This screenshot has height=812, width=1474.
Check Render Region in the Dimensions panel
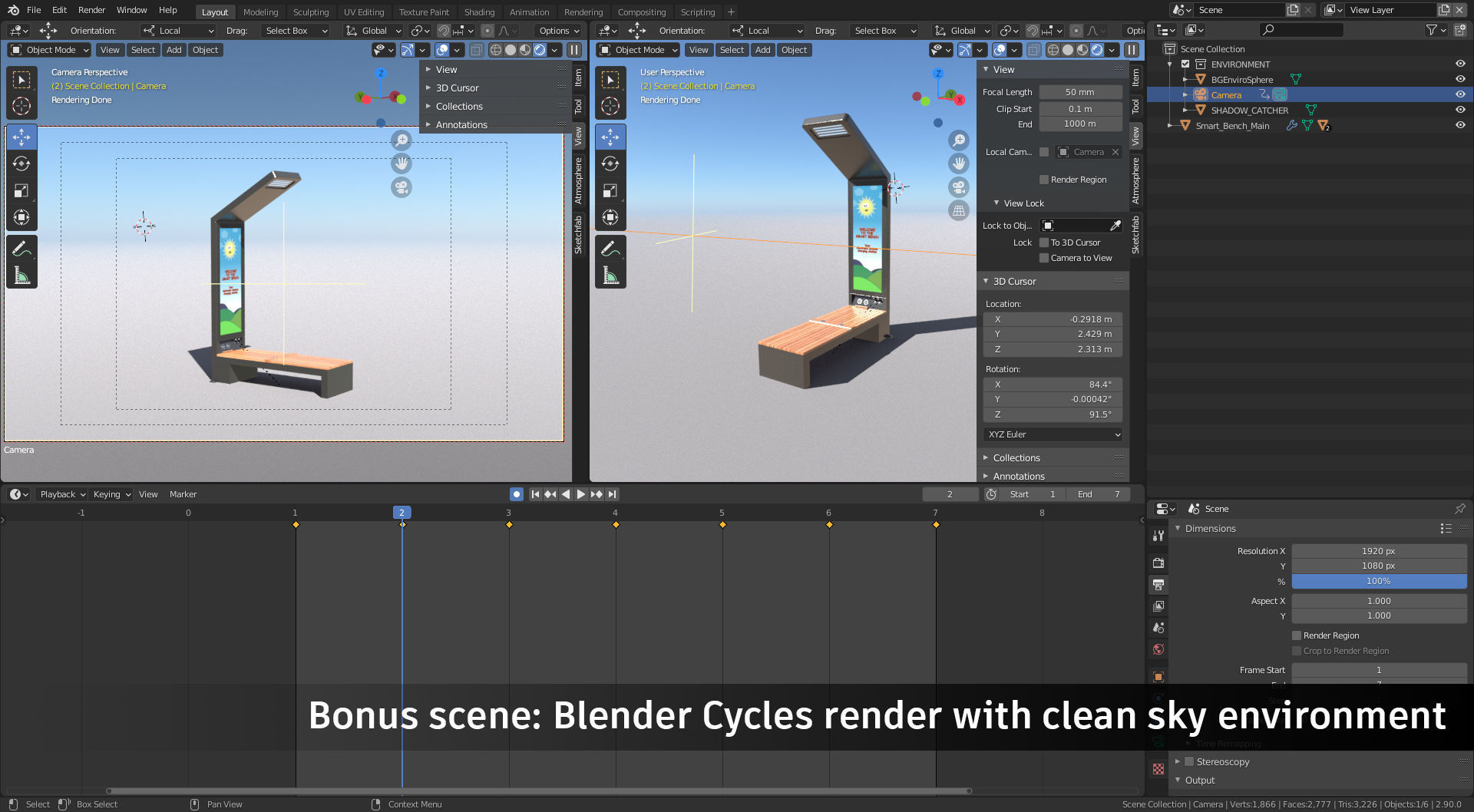[x=1297, y=635]
